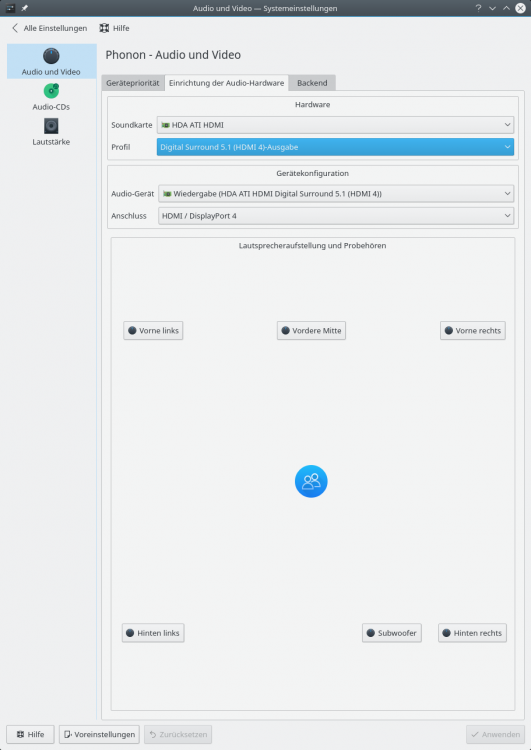
Task: Click the listener position icon
Action: point(311,481)
